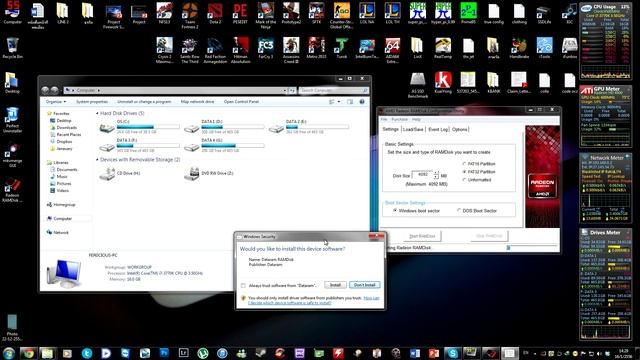This screenshot has height=360, width=640.
Task: Check Always trust software from Dataram
Action: point(243,285)
